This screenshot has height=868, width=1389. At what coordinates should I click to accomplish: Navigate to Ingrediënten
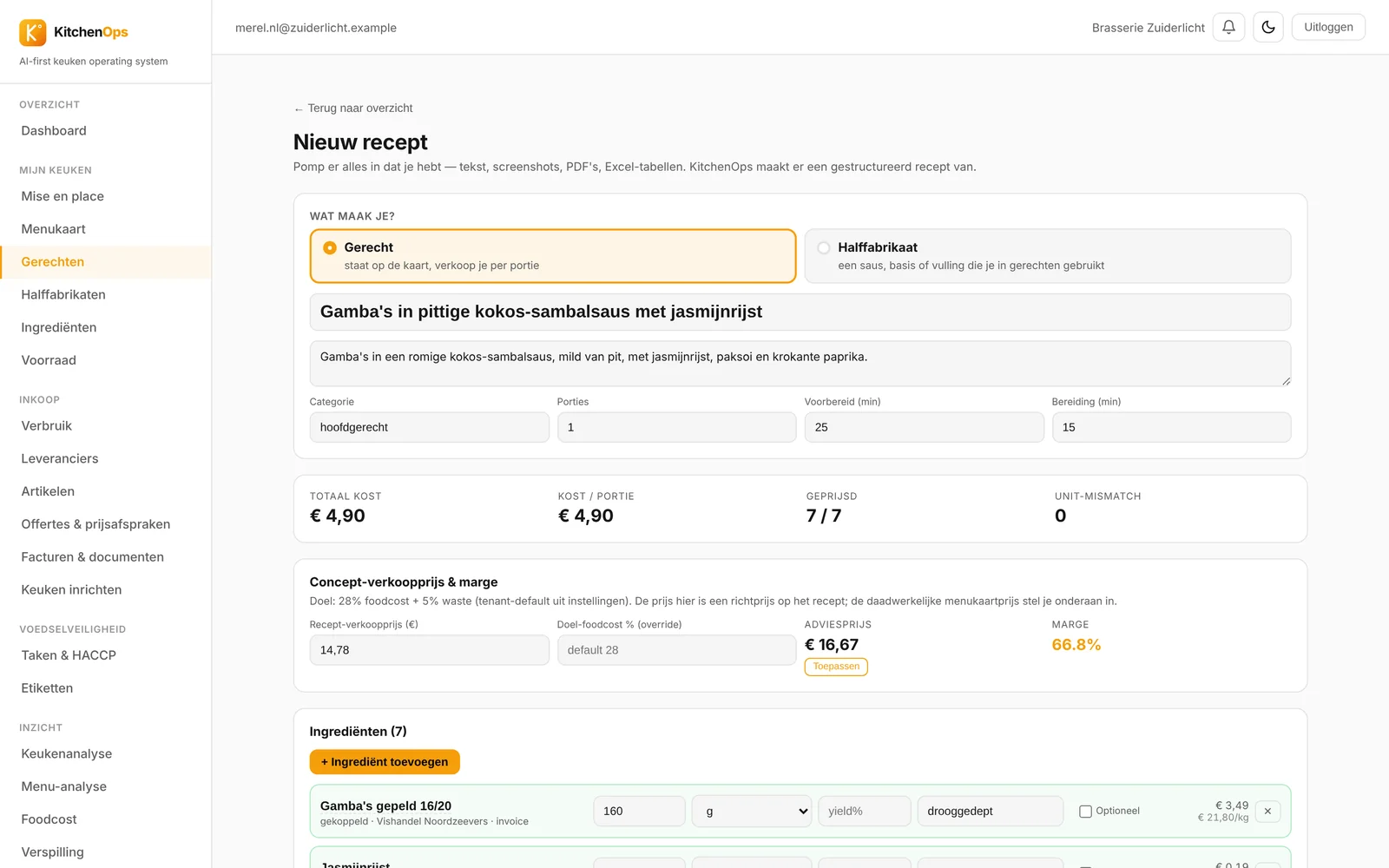click(59, 327)
